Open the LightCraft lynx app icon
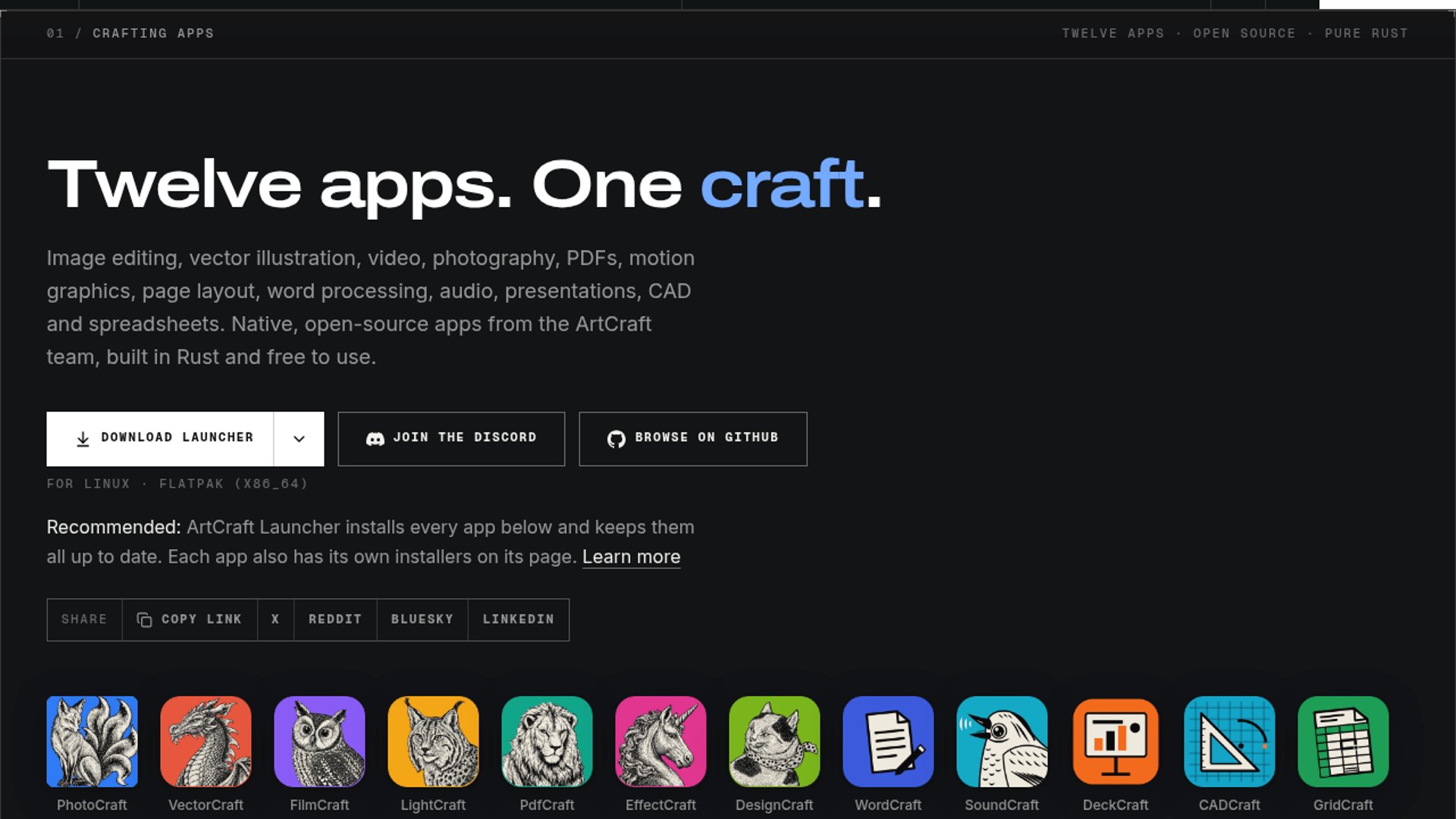The height and width of the screenshot is (819, 1456). click(433, 742)
